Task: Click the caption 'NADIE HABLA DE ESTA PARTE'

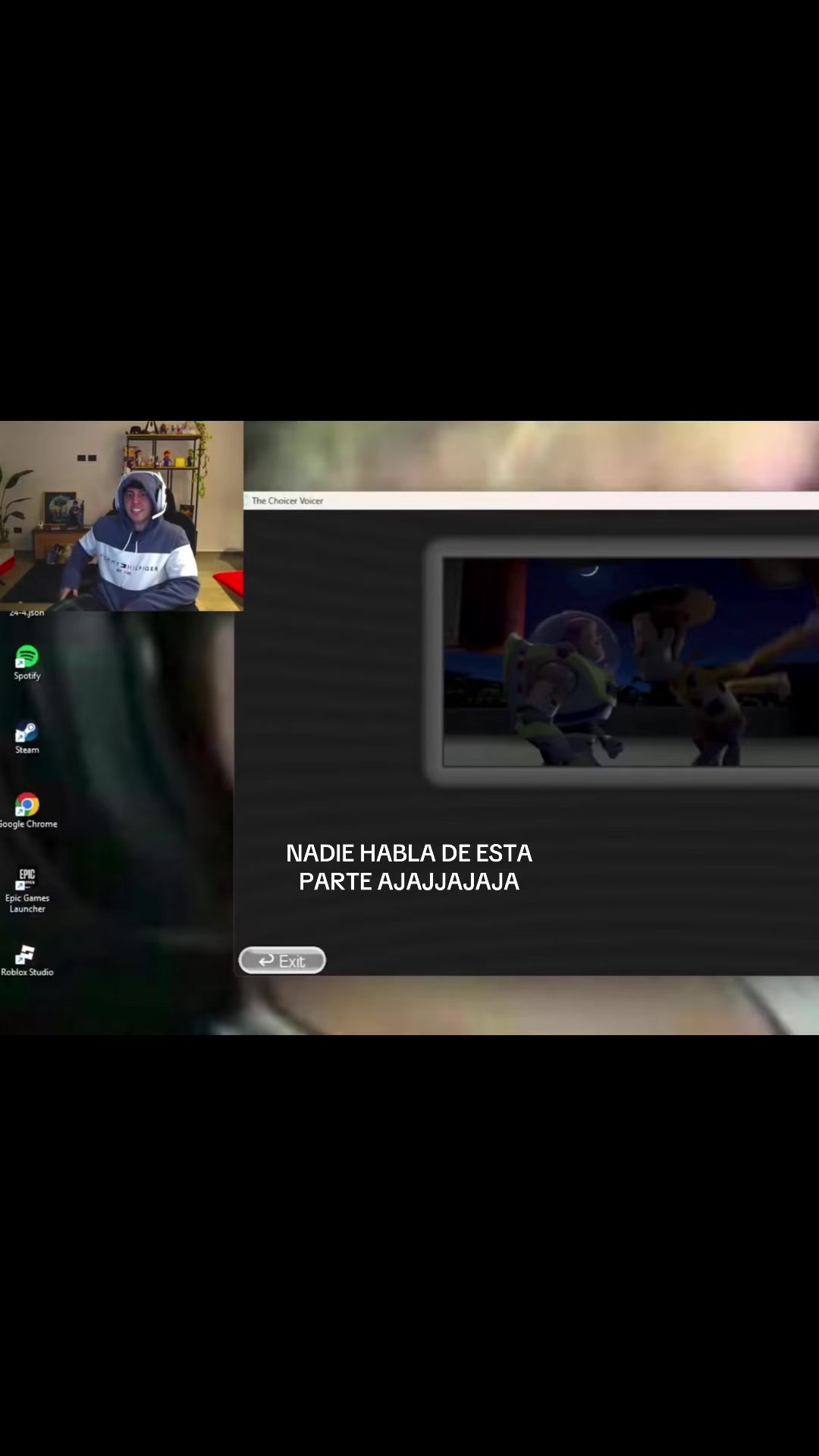Action: [409, 867]
